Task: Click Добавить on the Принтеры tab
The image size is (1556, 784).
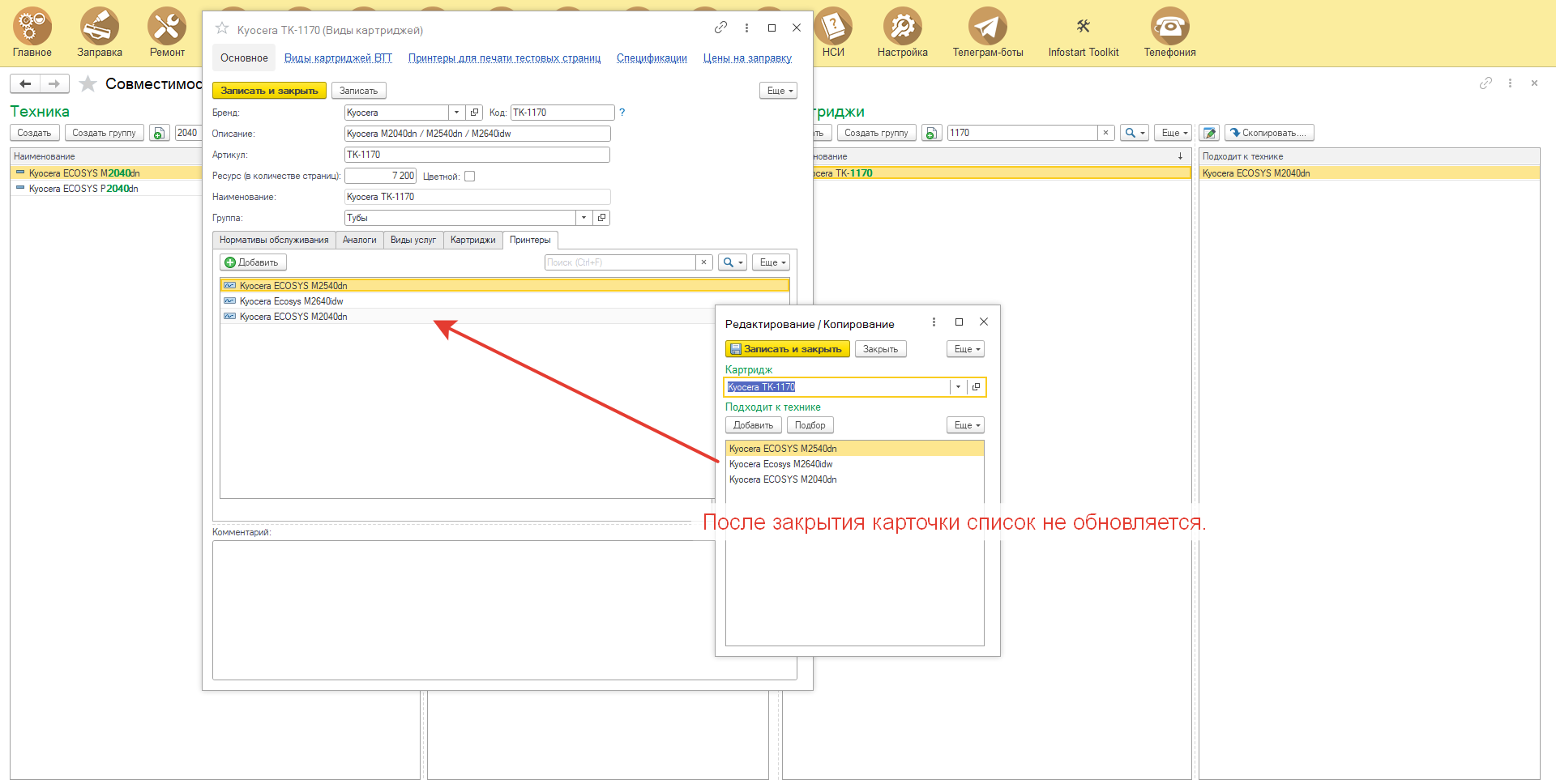Action: (x=253, y=262)
